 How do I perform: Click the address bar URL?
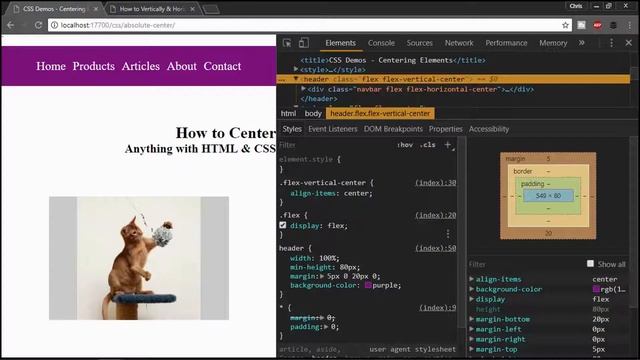click(118, 25)
